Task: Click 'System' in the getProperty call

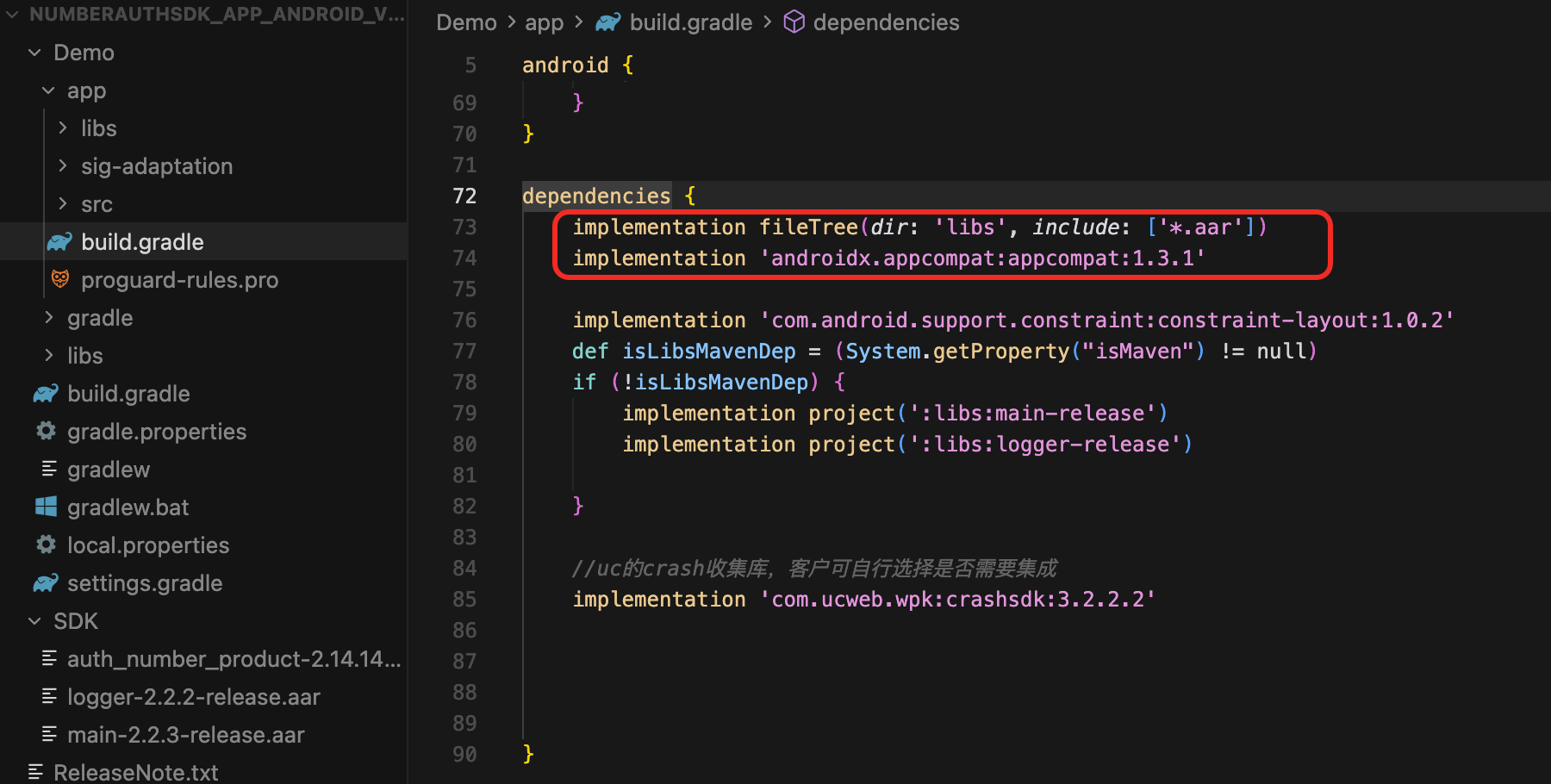Action: (x=883, y=352)
